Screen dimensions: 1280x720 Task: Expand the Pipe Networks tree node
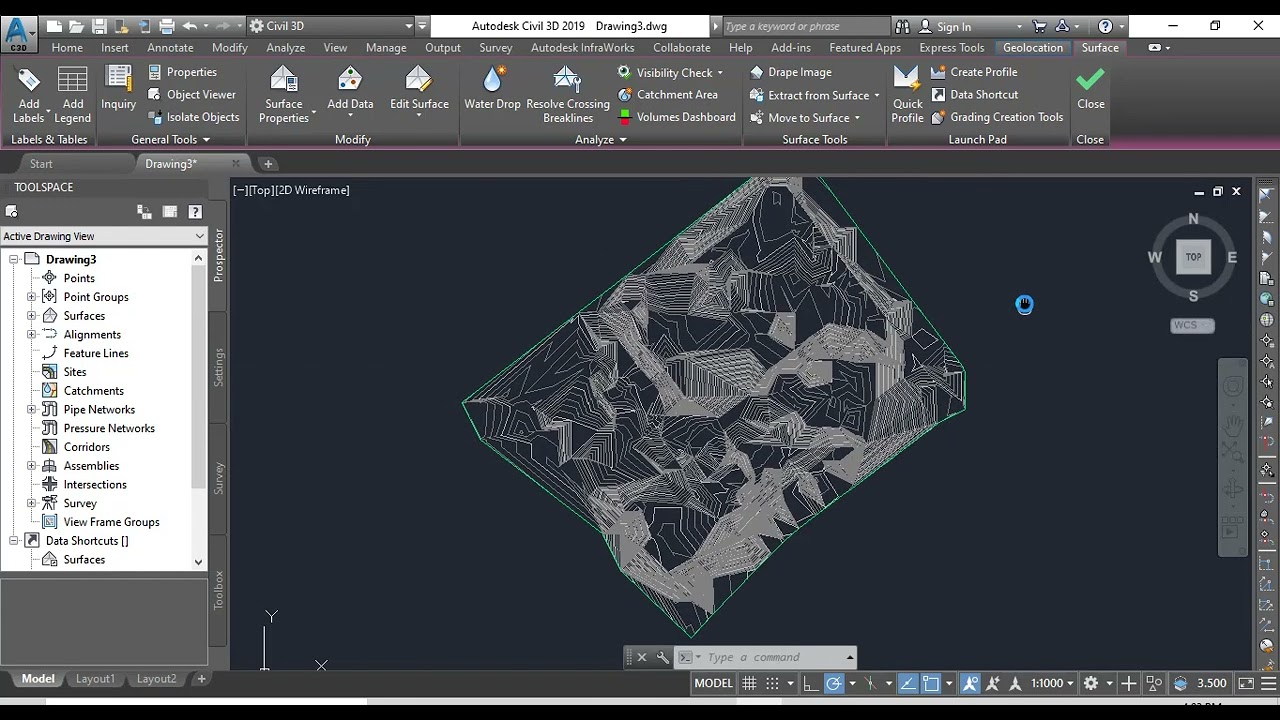click(31, 410)
